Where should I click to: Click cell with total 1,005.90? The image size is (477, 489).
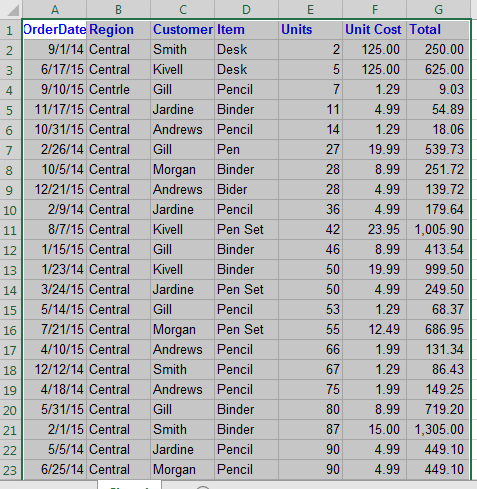(438, 230)
